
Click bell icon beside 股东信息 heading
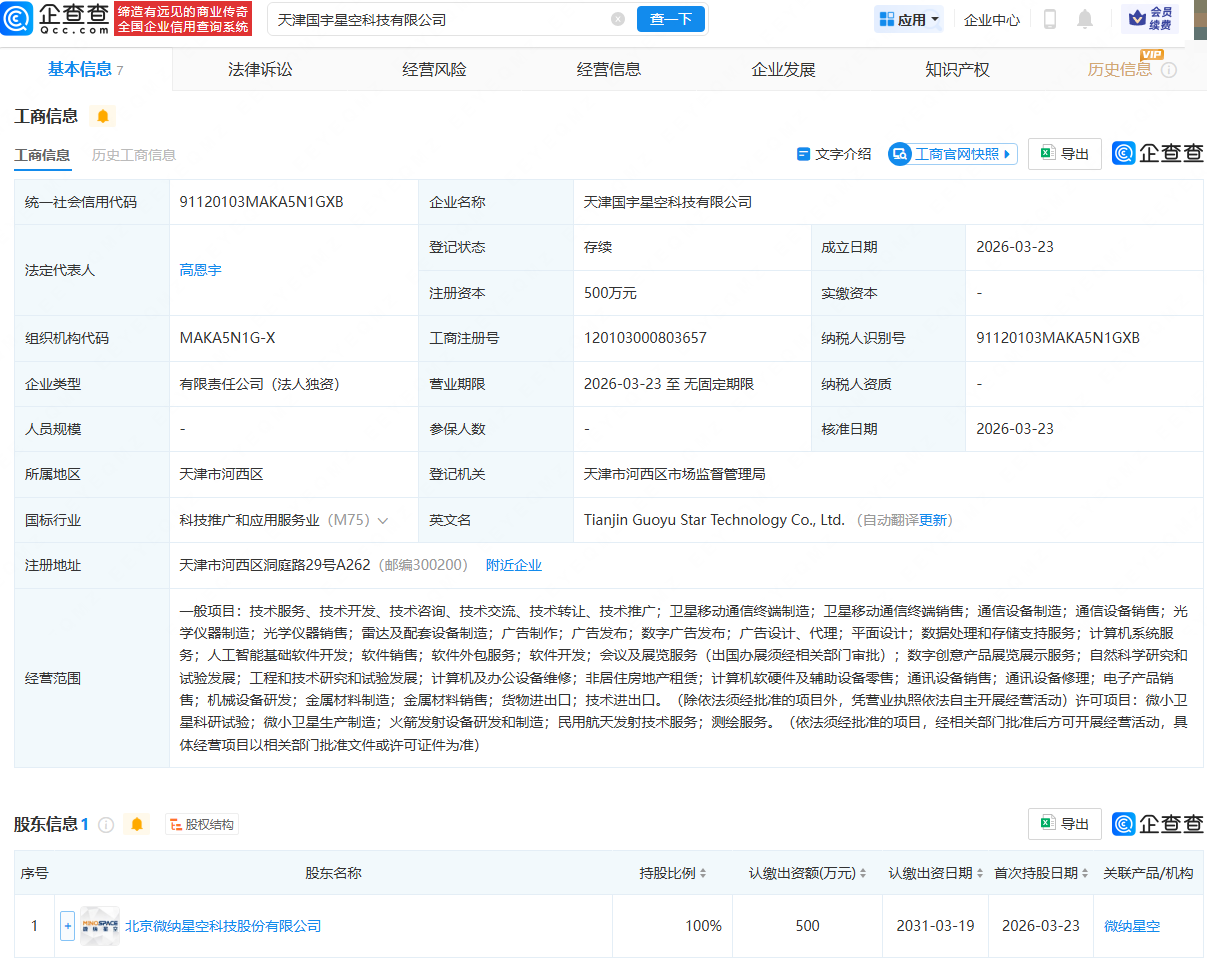pos(137,824)
